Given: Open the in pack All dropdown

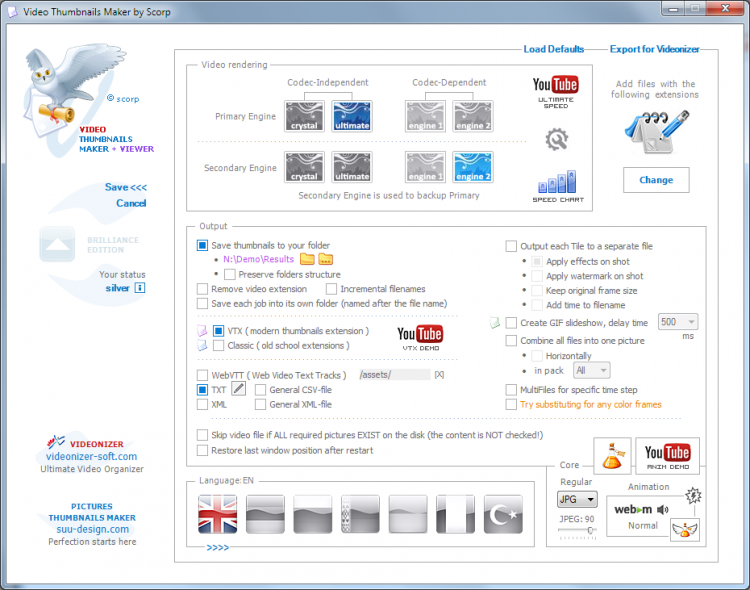Looking at the screenshot, I should 592,370.
